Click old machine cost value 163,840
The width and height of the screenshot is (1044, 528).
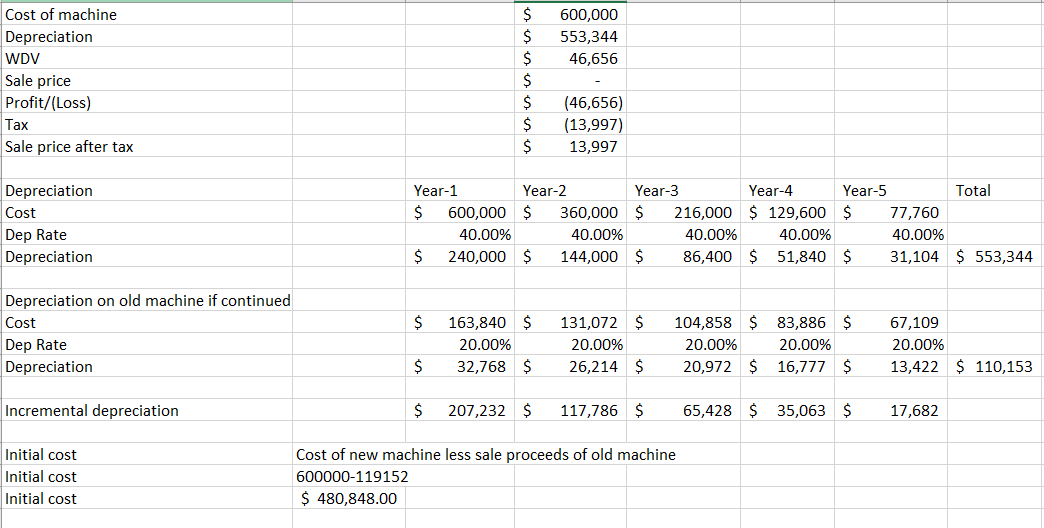pos(479,323)
